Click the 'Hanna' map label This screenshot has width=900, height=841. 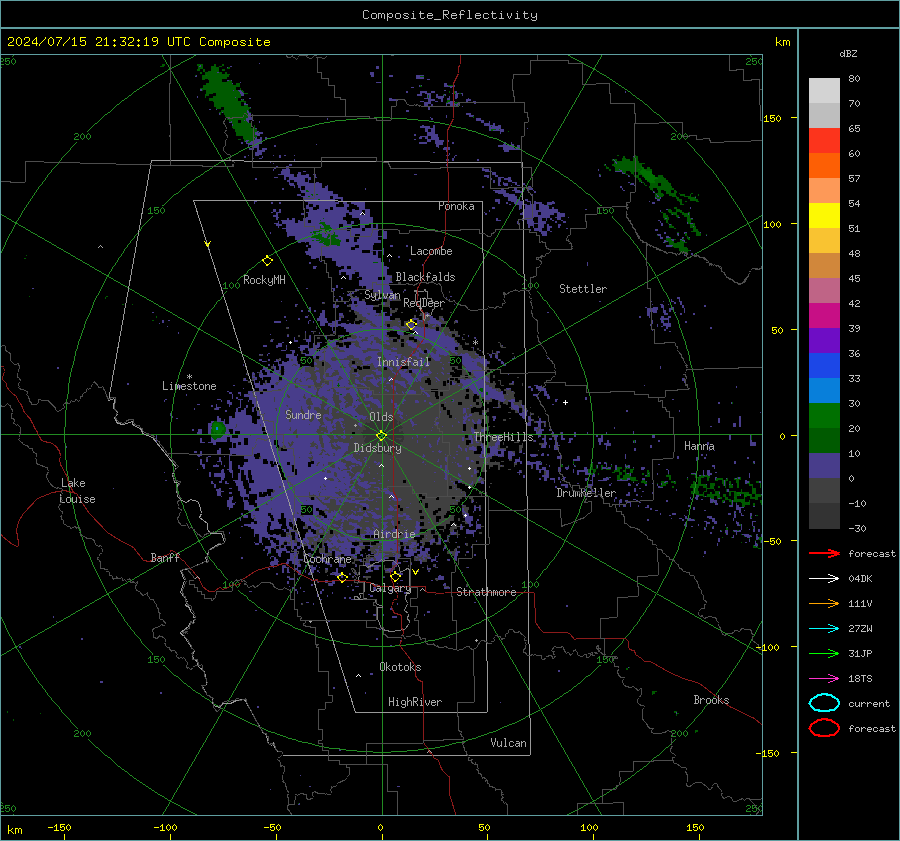click(x=699, y=446)
